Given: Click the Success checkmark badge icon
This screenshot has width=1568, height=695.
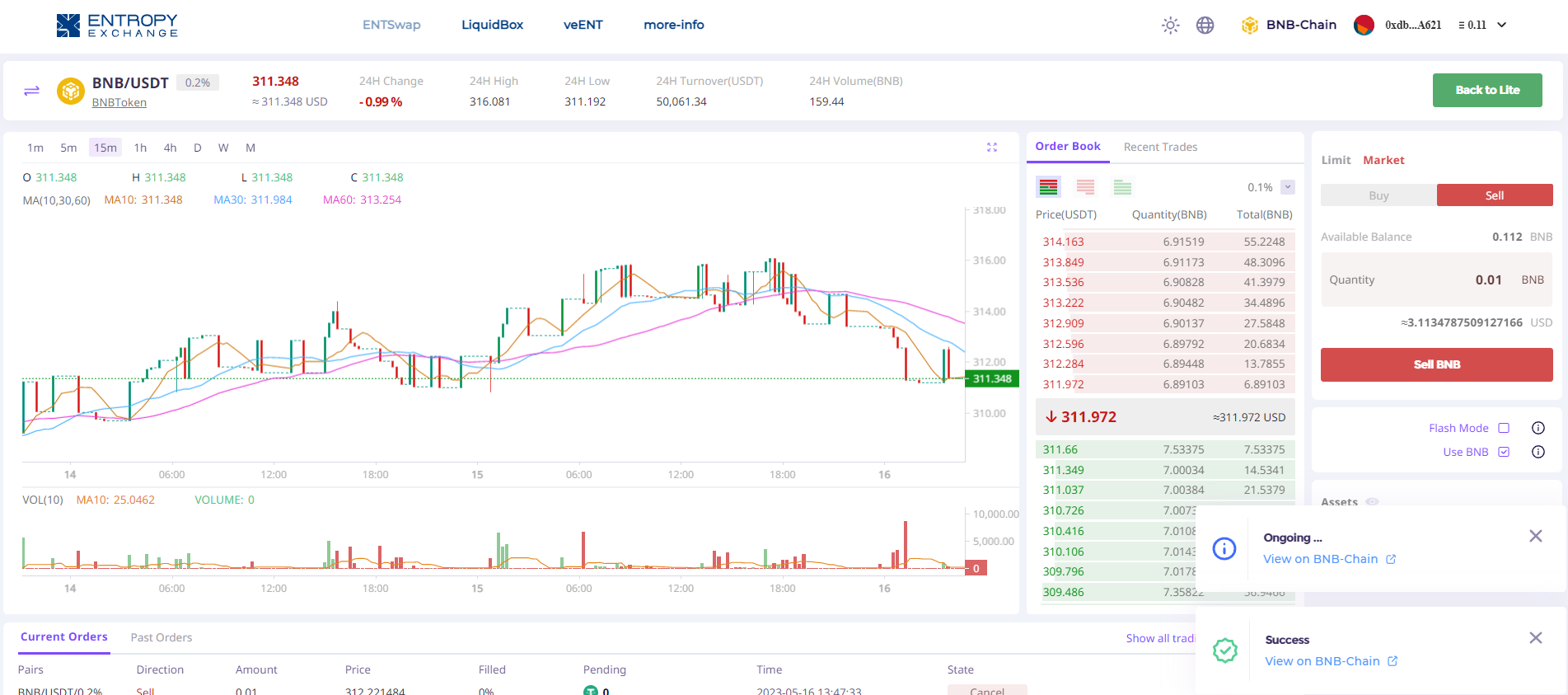Looking at the screenshot, I should (1225, 650).
